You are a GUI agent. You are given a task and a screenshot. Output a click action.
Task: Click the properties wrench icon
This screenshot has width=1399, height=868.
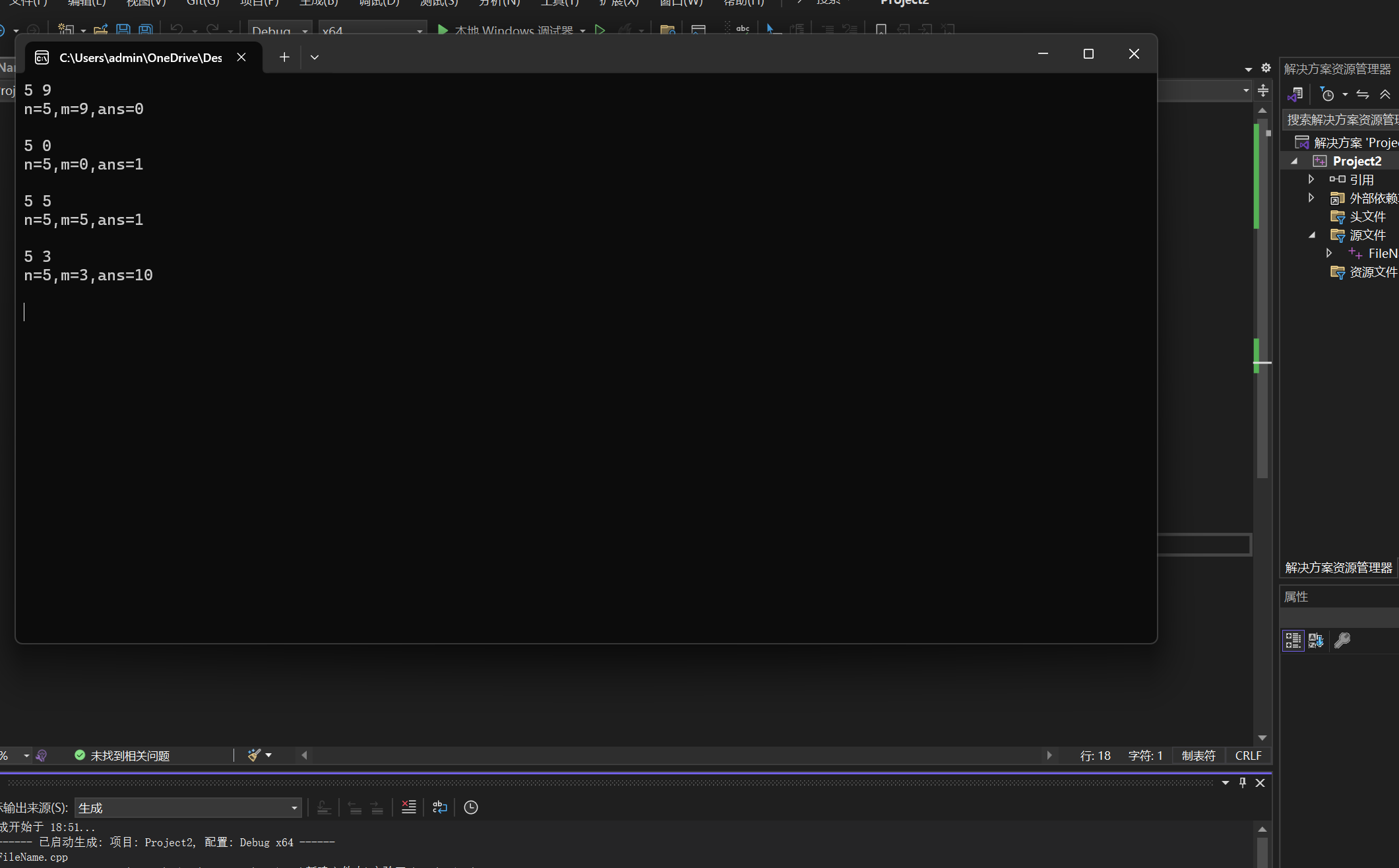point(1342,640)
